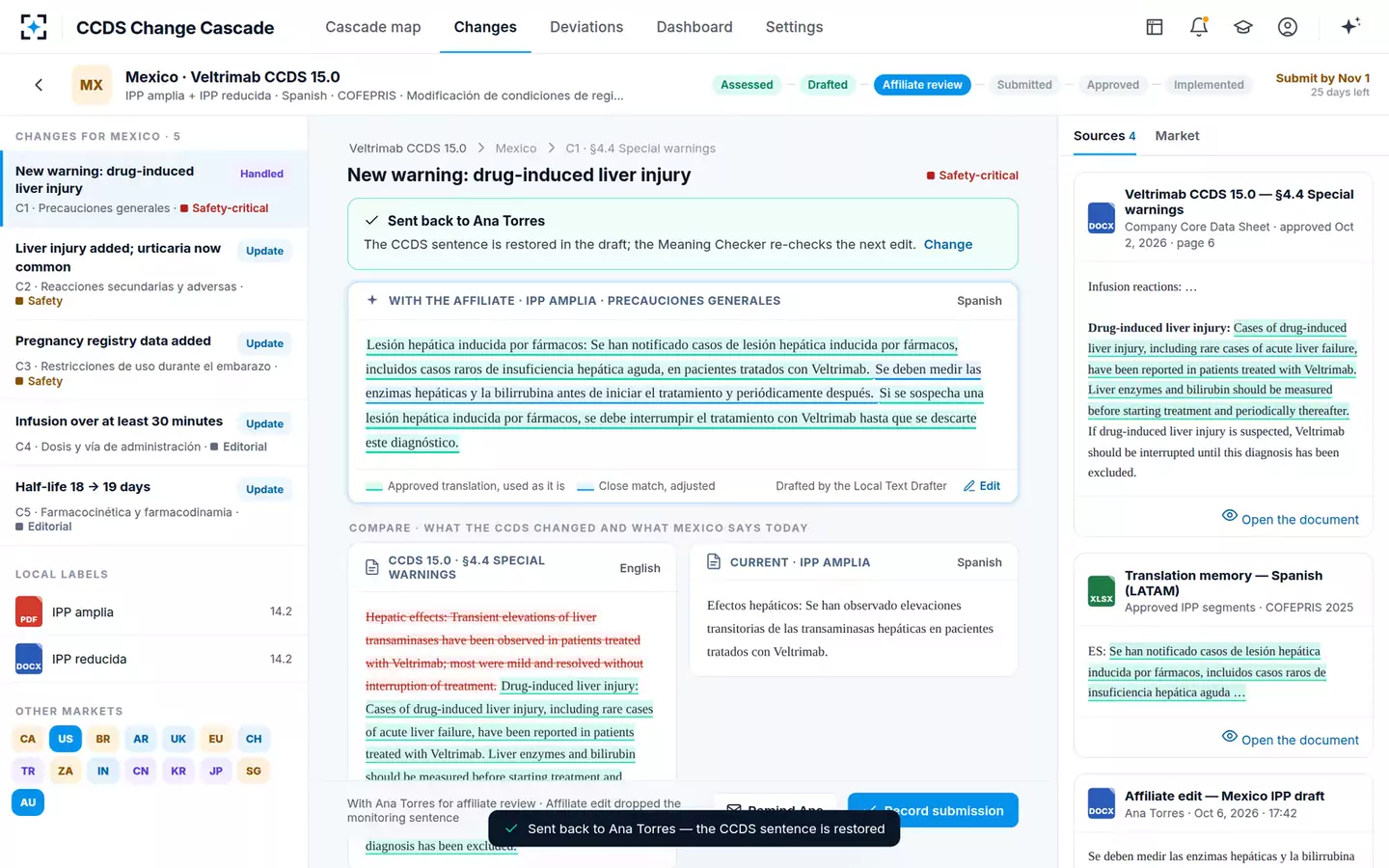Image resolution: width=1389 pixels, height=868 pixels.
Task: Open SG market chip
Action: (x=254, y=771)
